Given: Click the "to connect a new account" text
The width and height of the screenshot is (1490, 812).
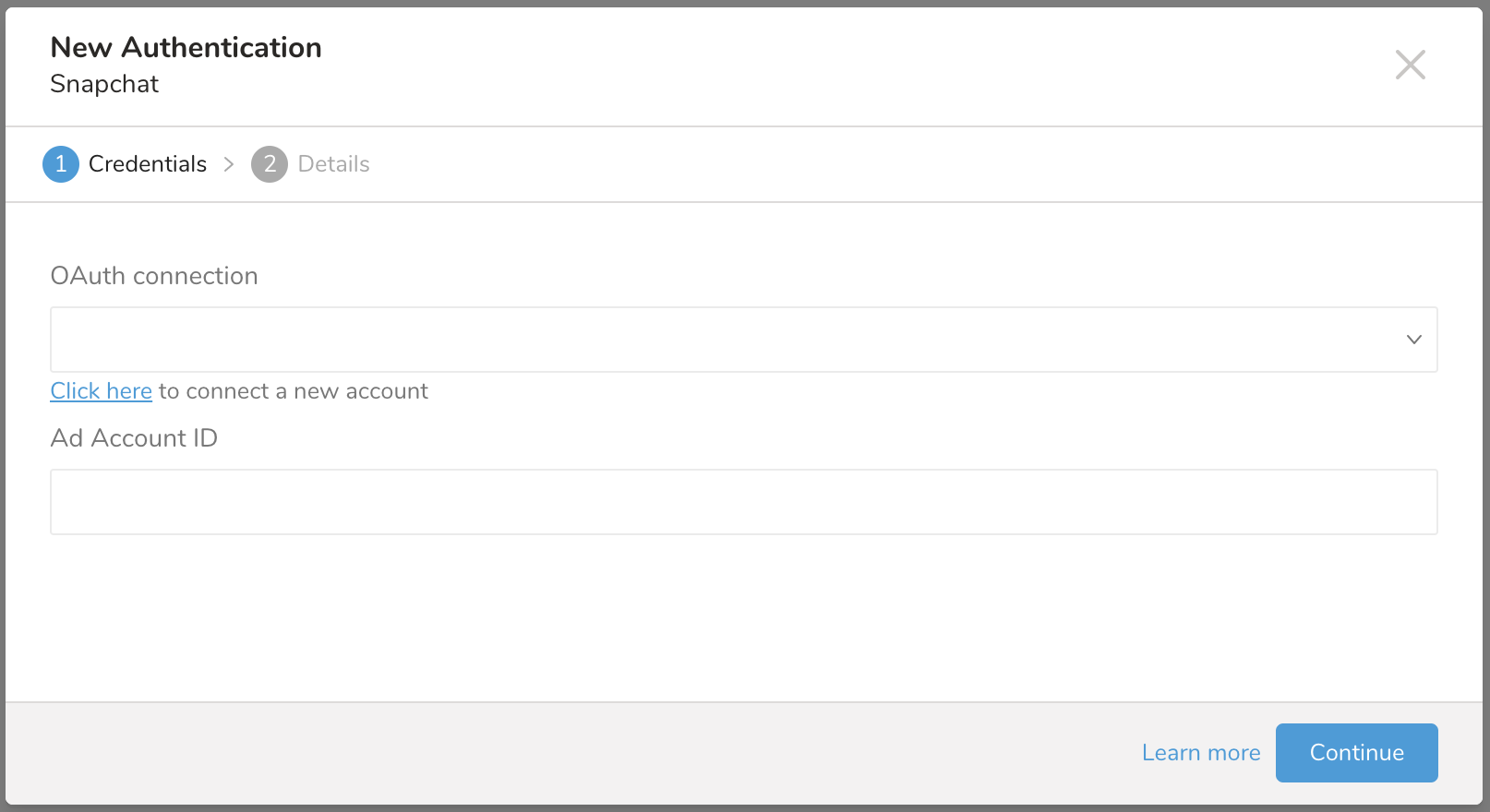Looking at the screenshot, I should [x=294, y=391].
